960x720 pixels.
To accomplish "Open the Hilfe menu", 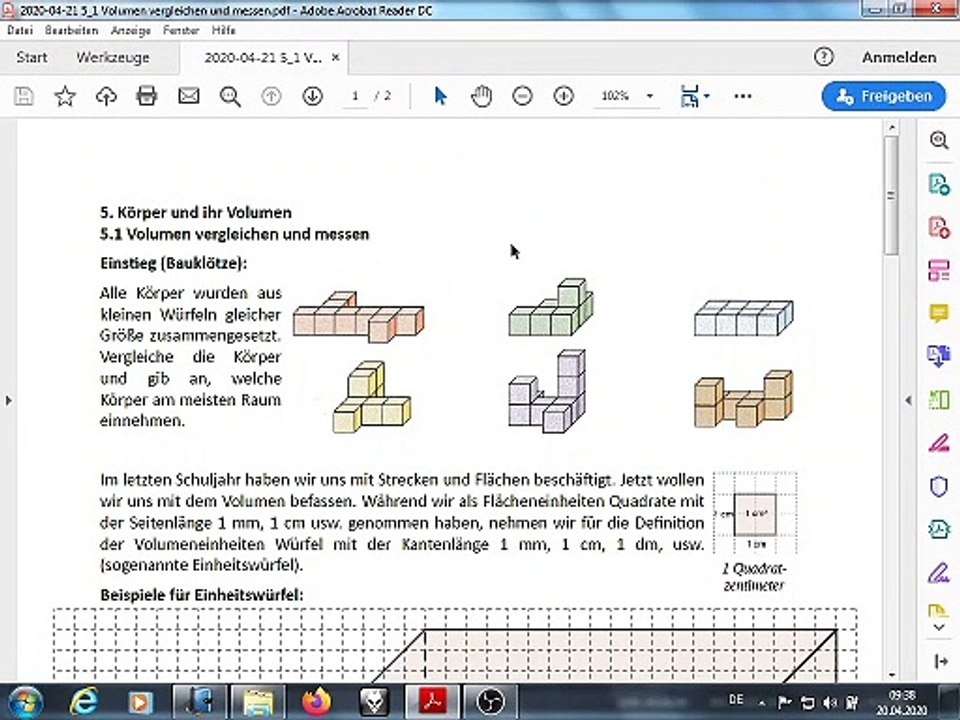I will (x=223, y=30).
